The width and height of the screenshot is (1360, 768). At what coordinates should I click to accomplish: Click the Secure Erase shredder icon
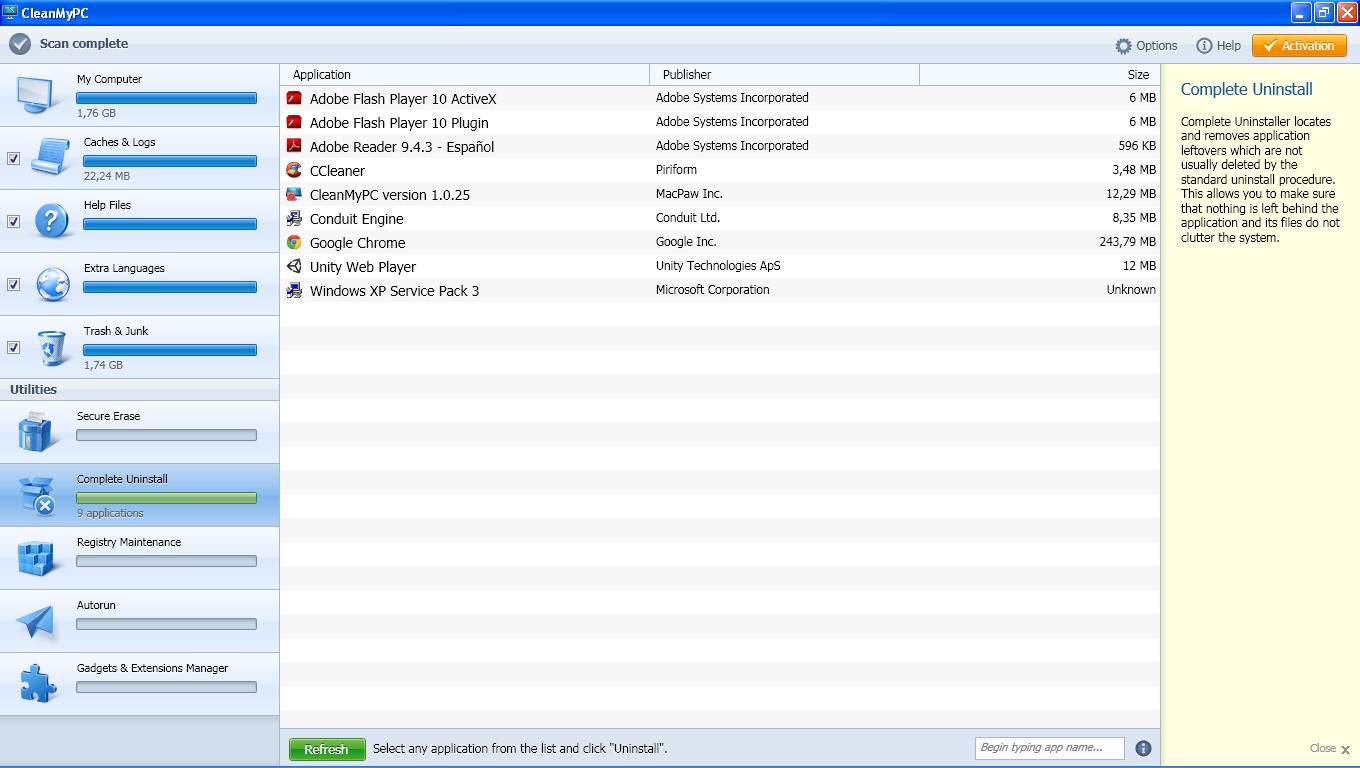pos(39,432)
